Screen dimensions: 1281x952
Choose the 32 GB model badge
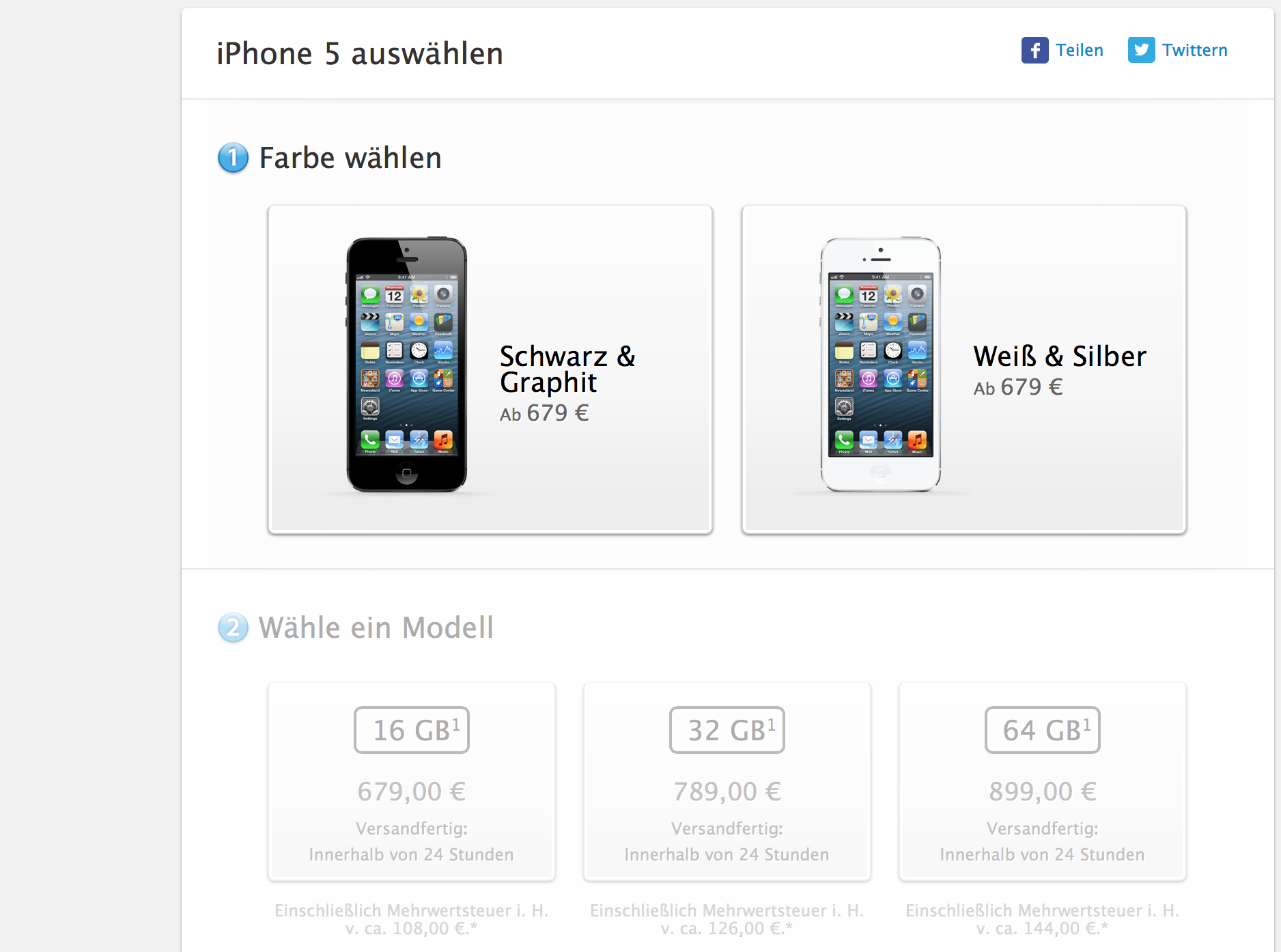tap(727, 730)
